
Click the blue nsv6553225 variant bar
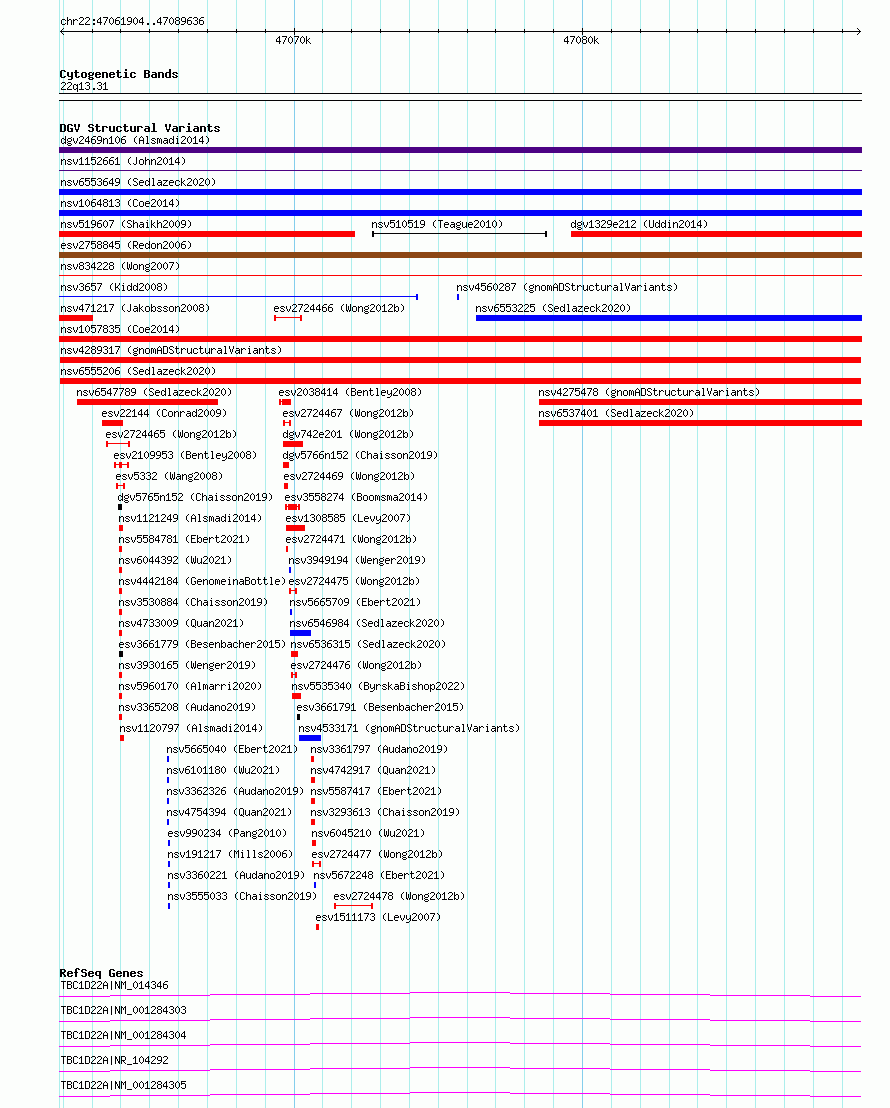tap(669, 318)
